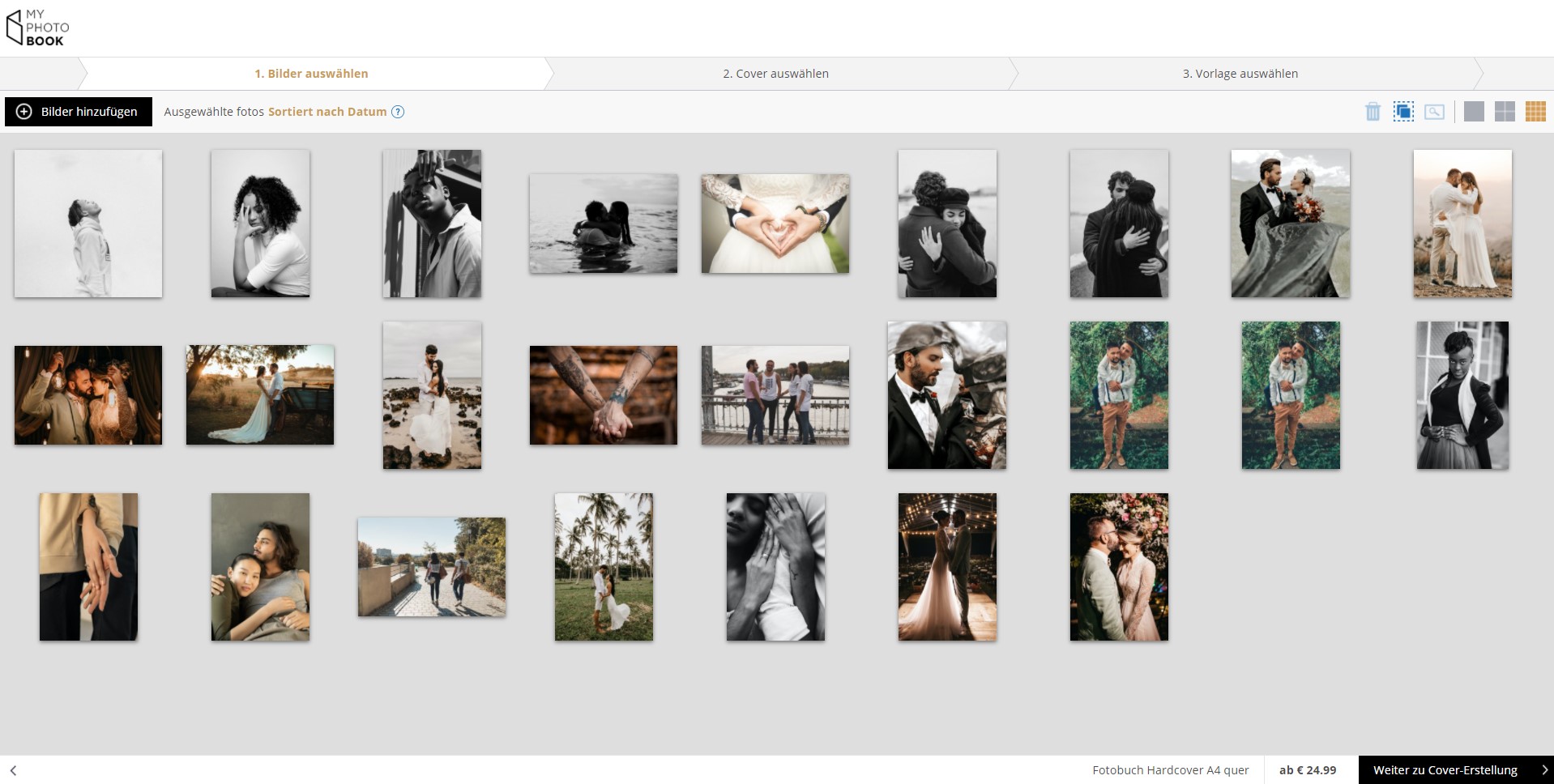Select the heart-shaped hands wedding photo
This screenshot has height=784, width=1554.
(775, 224)
